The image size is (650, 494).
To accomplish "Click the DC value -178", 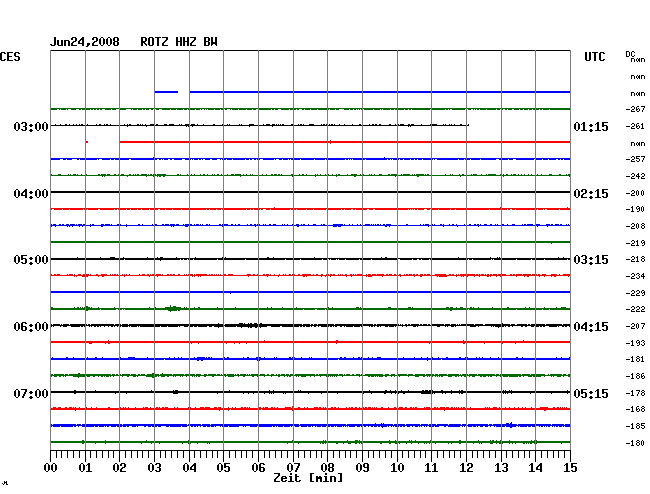I will tap(635, 393).
